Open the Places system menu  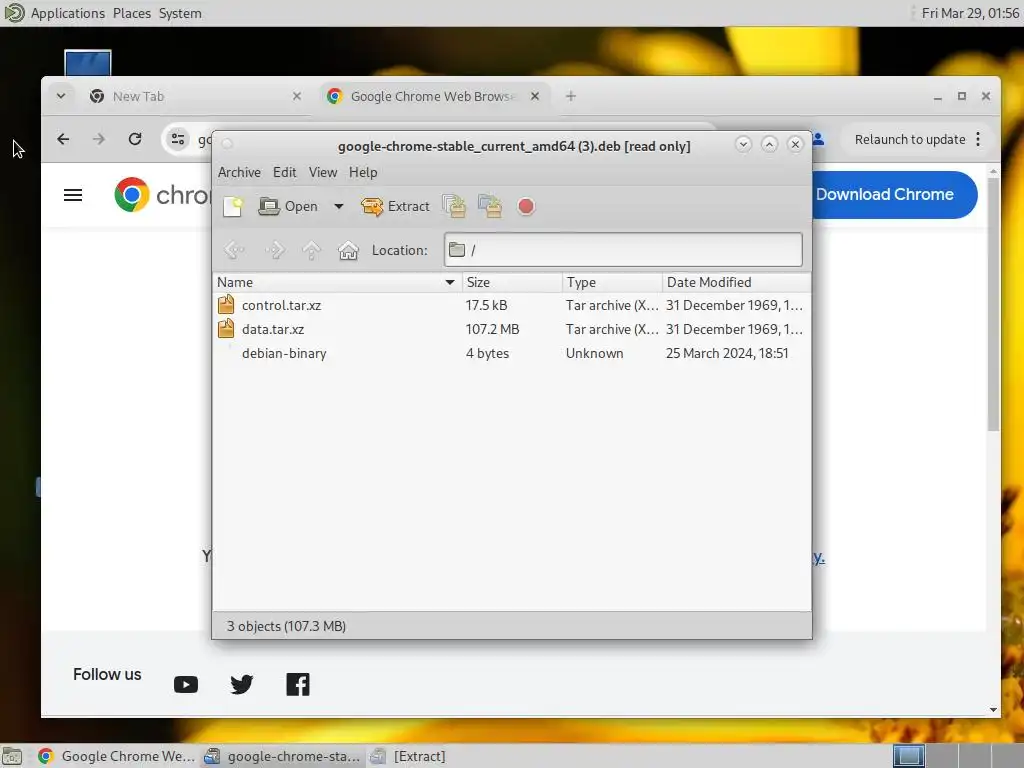click(131, 13)
